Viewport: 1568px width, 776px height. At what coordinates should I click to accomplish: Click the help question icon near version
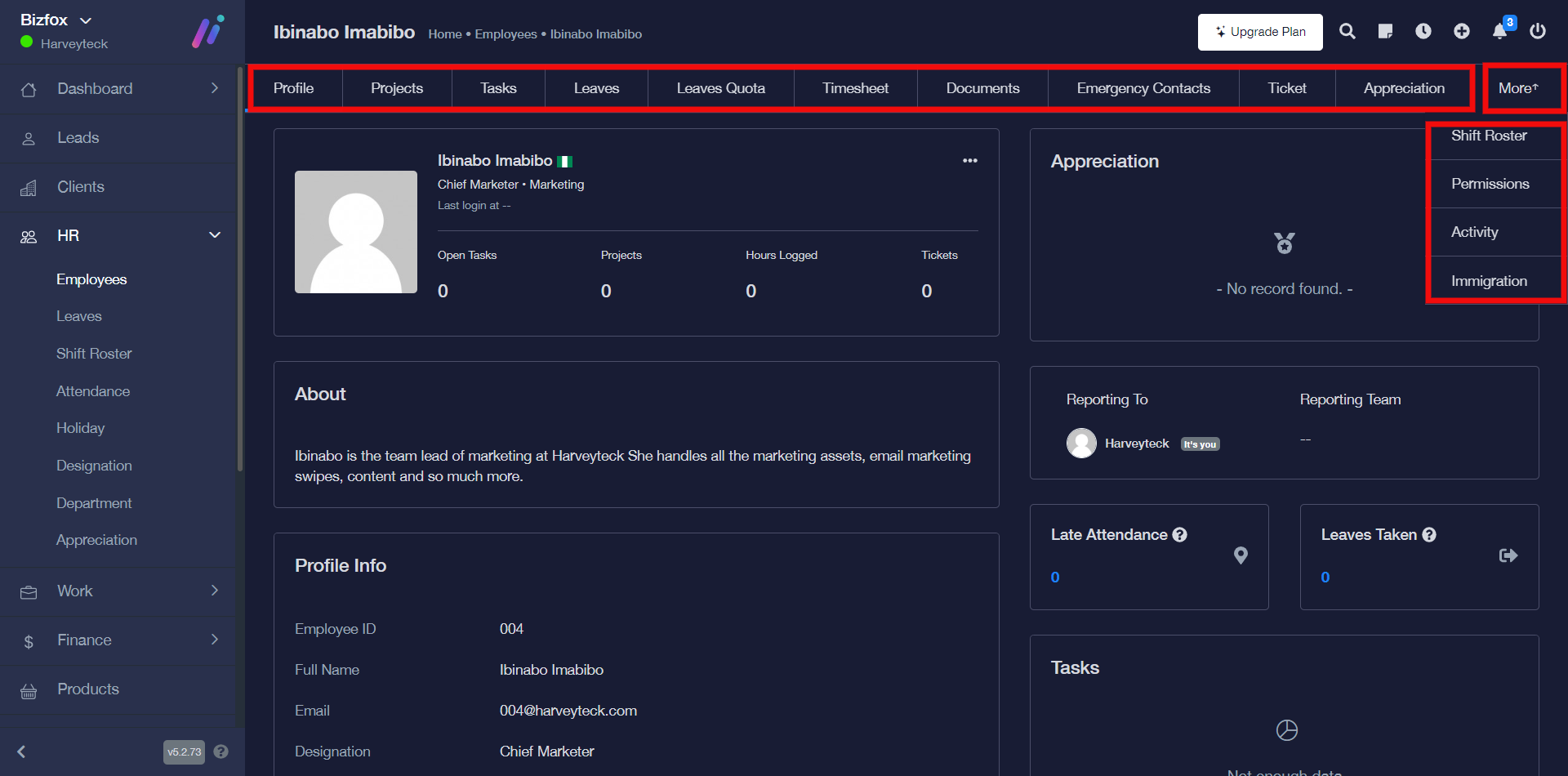[x=221, y=751]
